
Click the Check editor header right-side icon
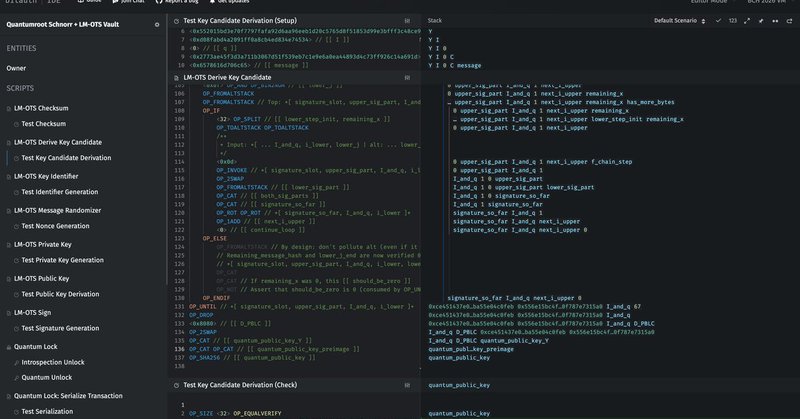[x=407, y=385]
